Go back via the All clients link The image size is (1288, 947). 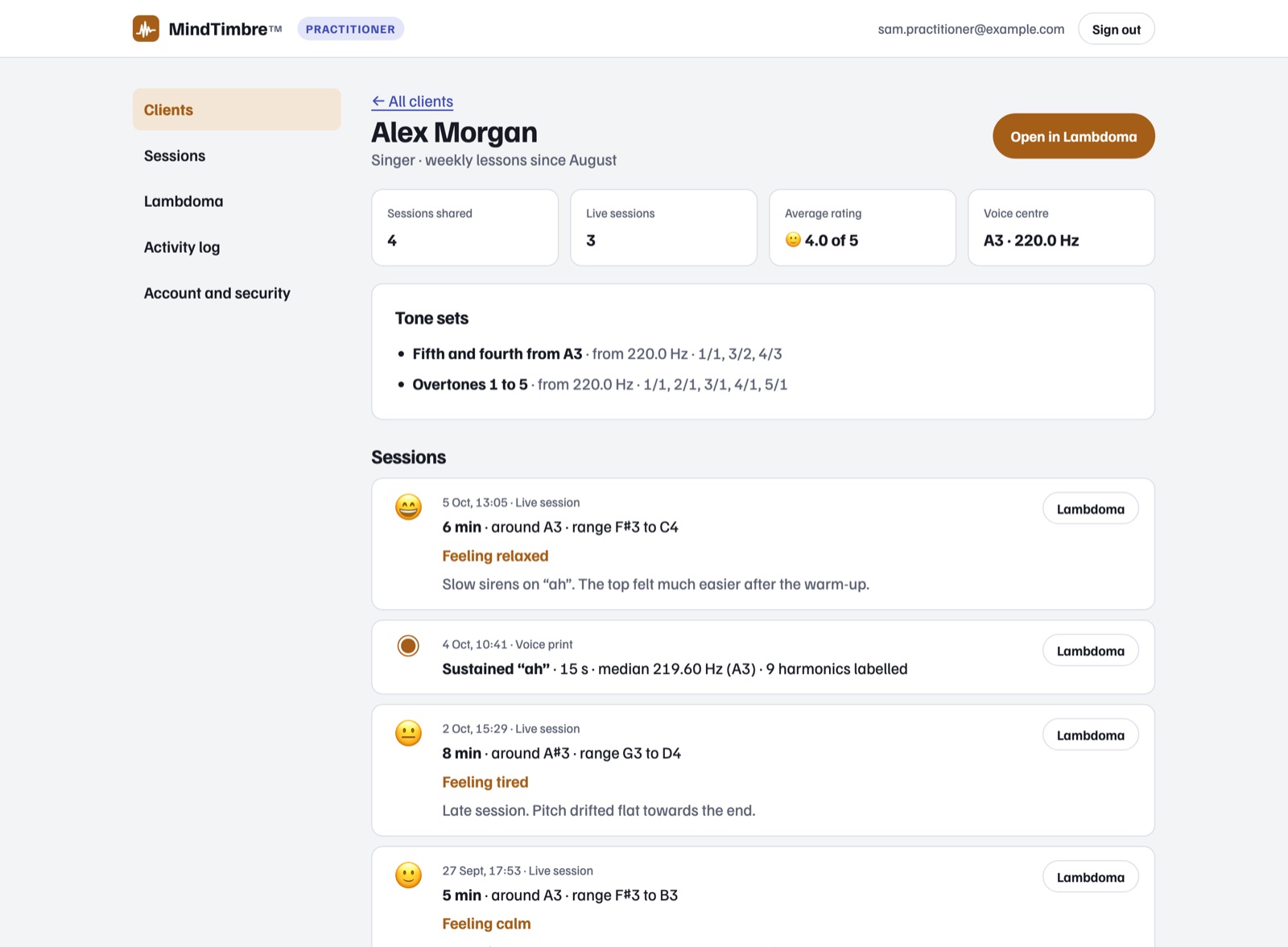[412, 101]
